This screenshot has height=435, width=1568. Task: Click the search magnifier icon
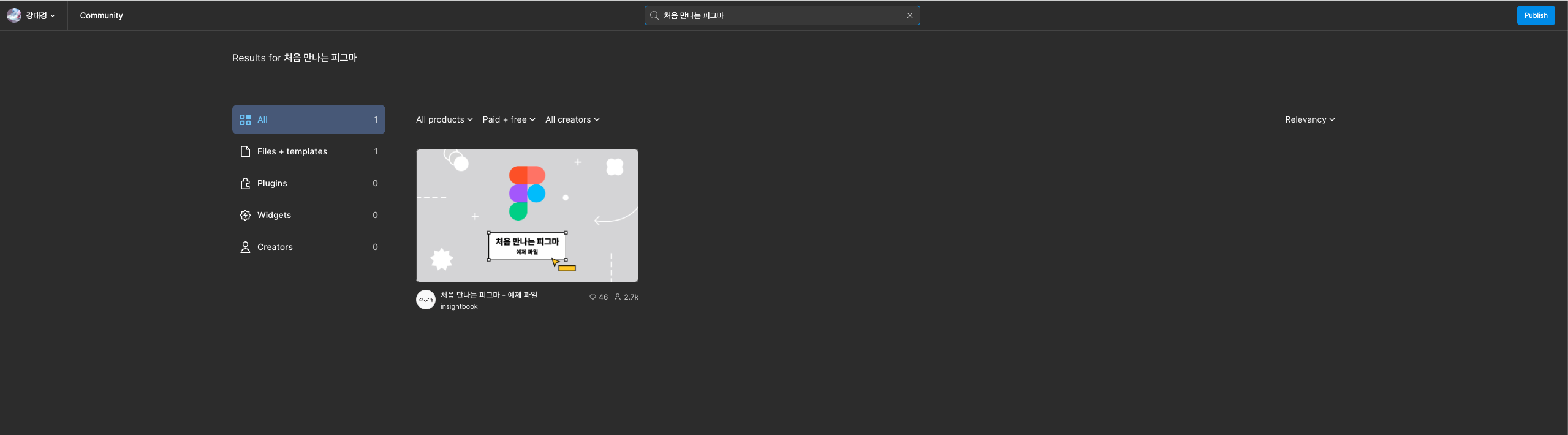[654, 15]
